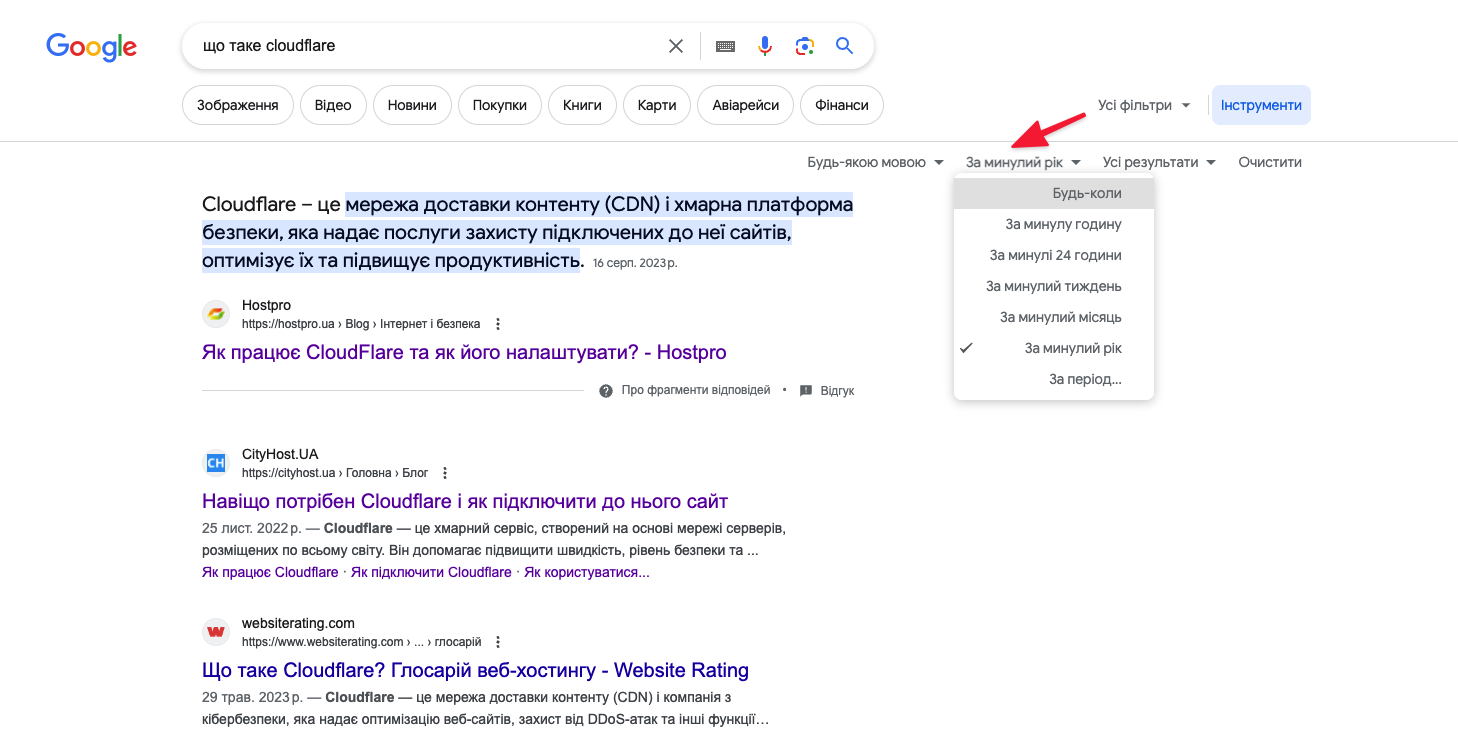Open the Фінанси filter chip
Image resolution: width=1458 pixels, height=753 pixels.
coord(842,105)
